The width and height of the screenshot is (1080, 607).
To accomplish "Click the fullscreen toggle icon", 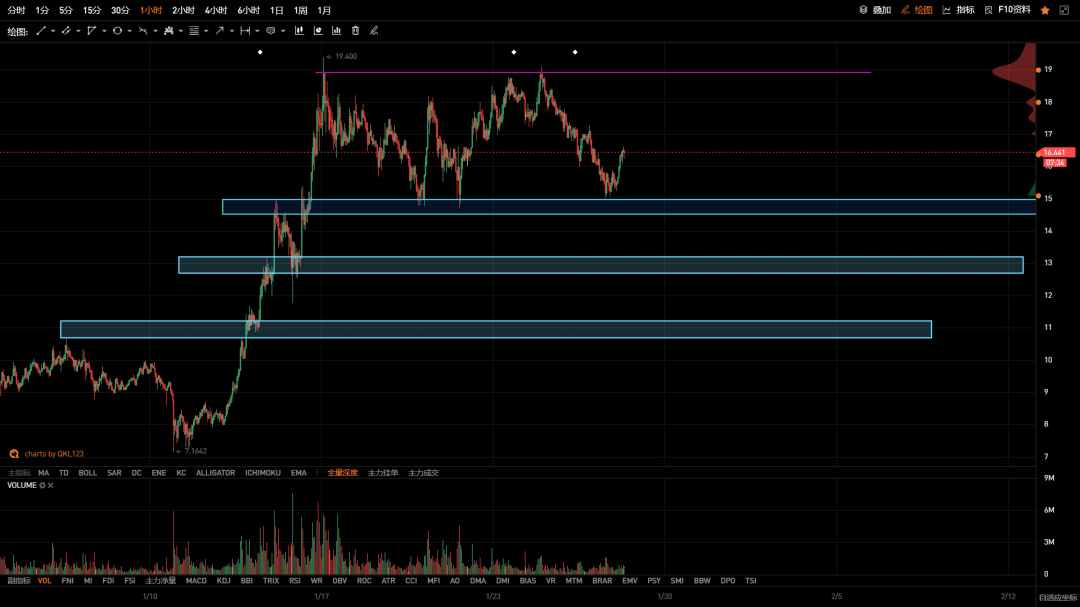I will coord(1064,10).
